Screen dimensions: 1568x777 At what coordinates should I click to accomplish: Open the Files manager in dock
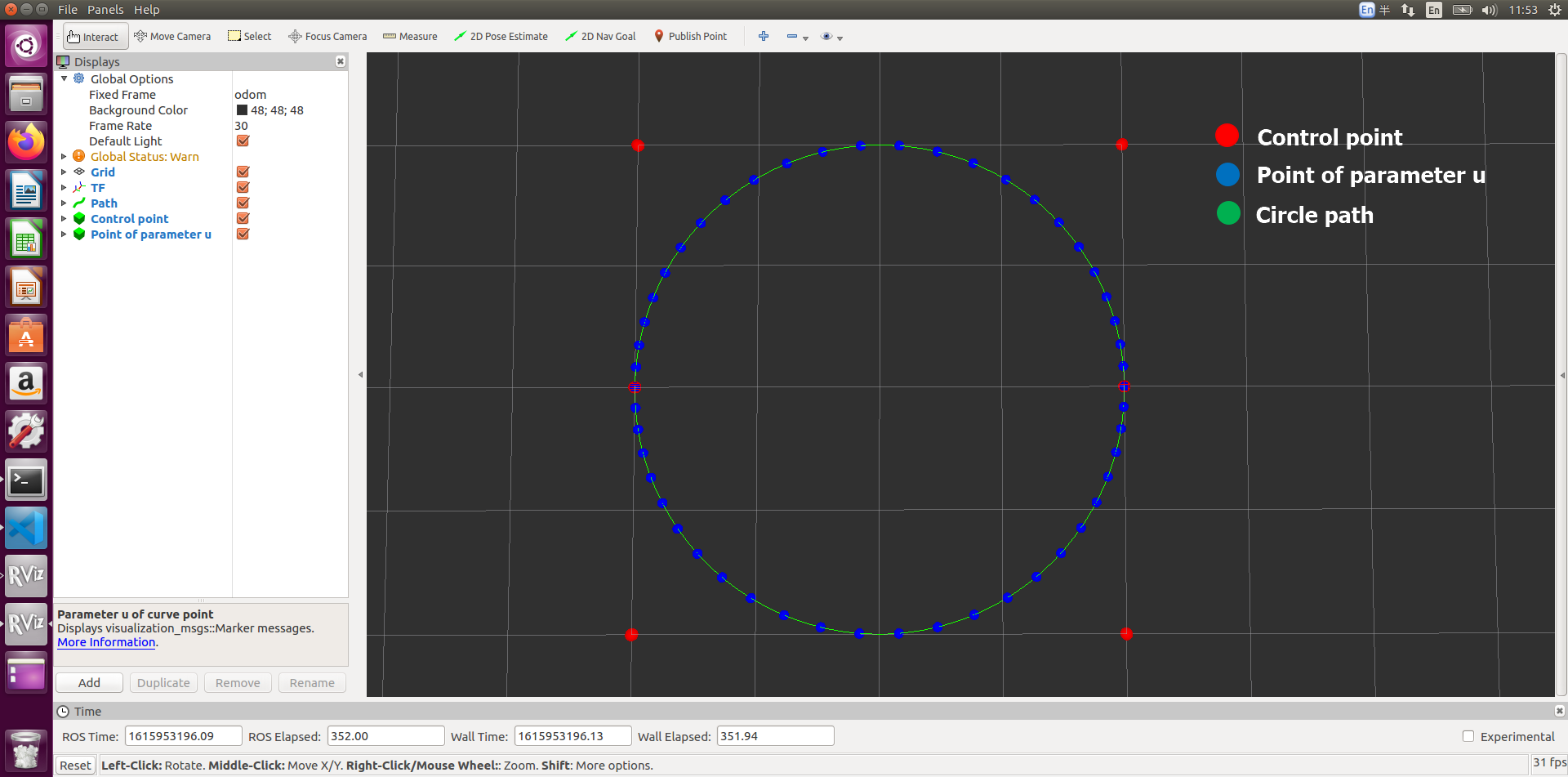[x=26, y=94]
